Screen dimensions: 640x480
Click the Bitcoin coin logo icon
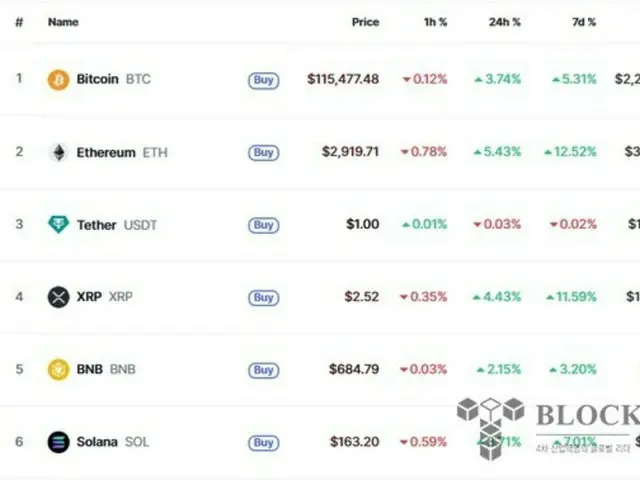coord(58,79)
